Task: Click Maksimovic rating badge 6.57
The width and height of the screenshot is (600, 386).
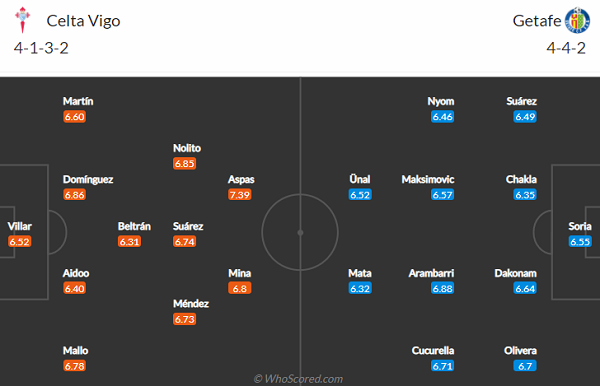Action: 442,195
